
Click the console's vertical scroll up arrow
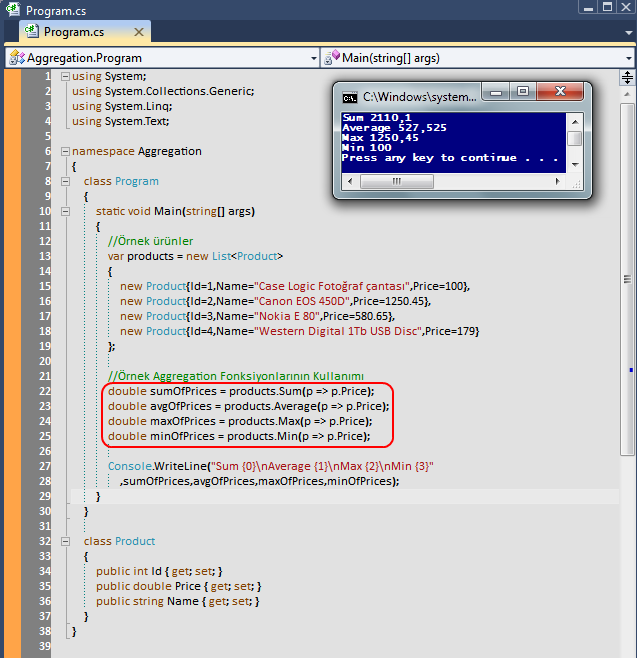(575, 120)
